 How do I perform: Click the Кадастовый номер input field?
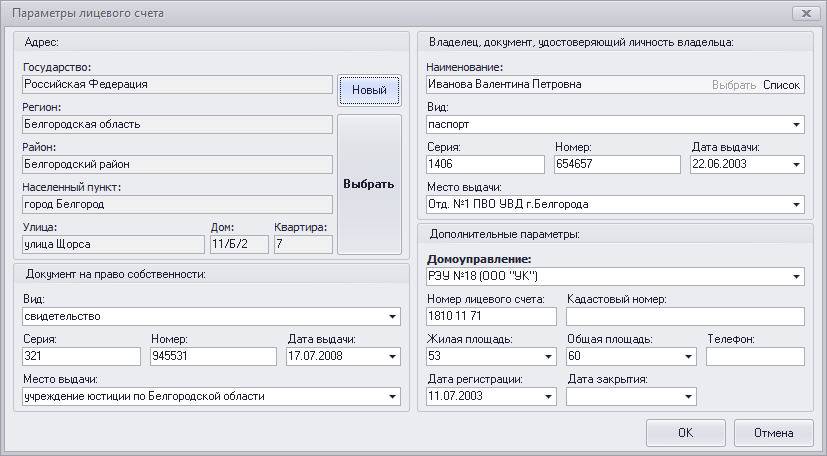pos(685,317)
